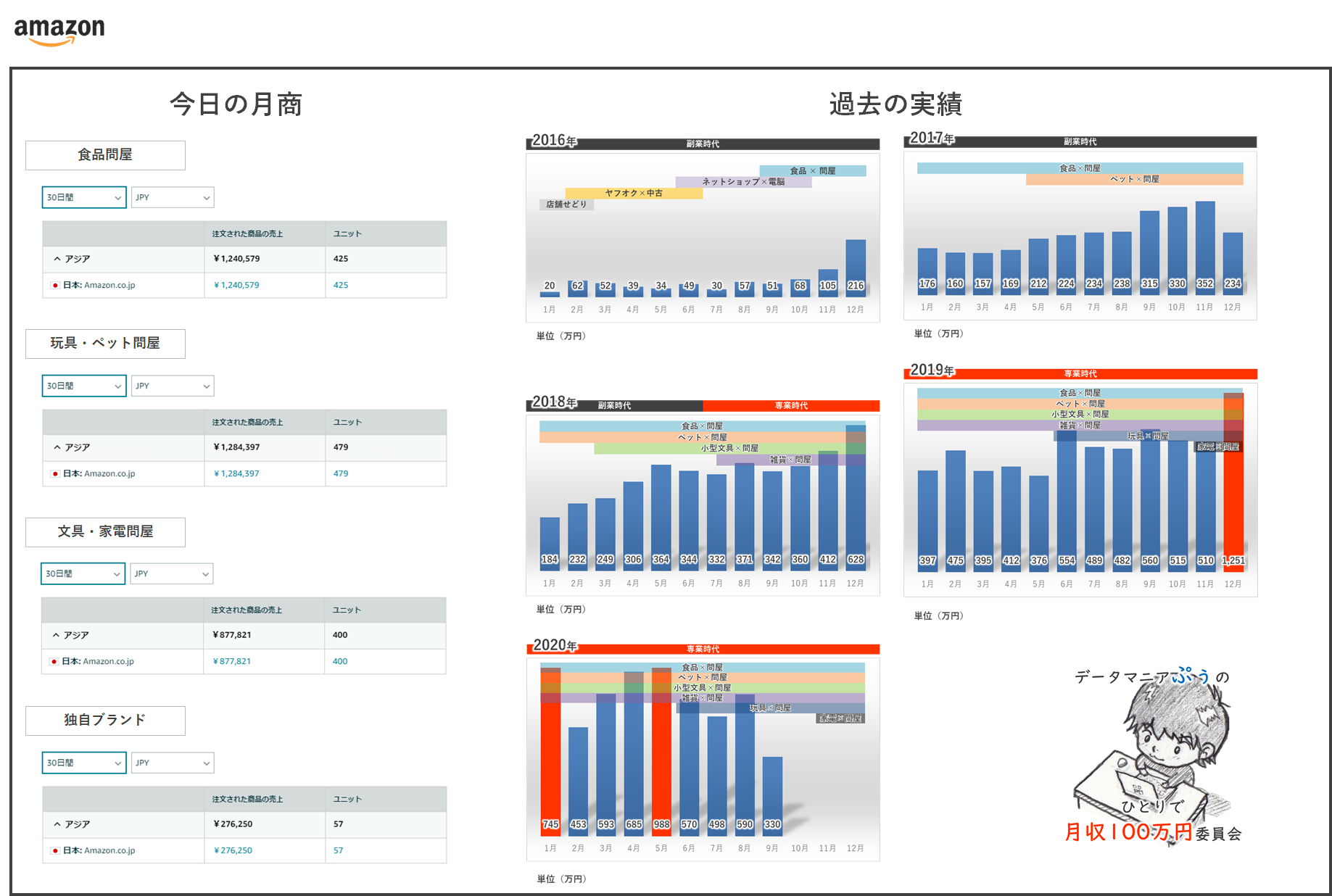Click the 216 bar for December 2016
Image resolution: width=1332 pixels, height=896 pixels.
[856, 268]
